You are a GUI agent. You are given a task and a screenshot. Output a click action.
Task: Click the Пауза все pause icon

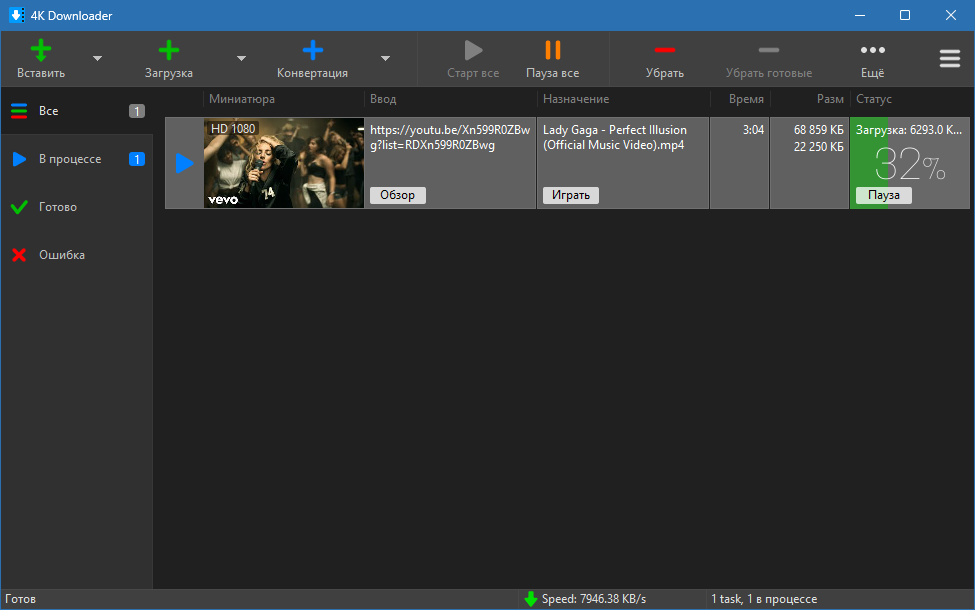pyautogui.click(x=553, y=50)
